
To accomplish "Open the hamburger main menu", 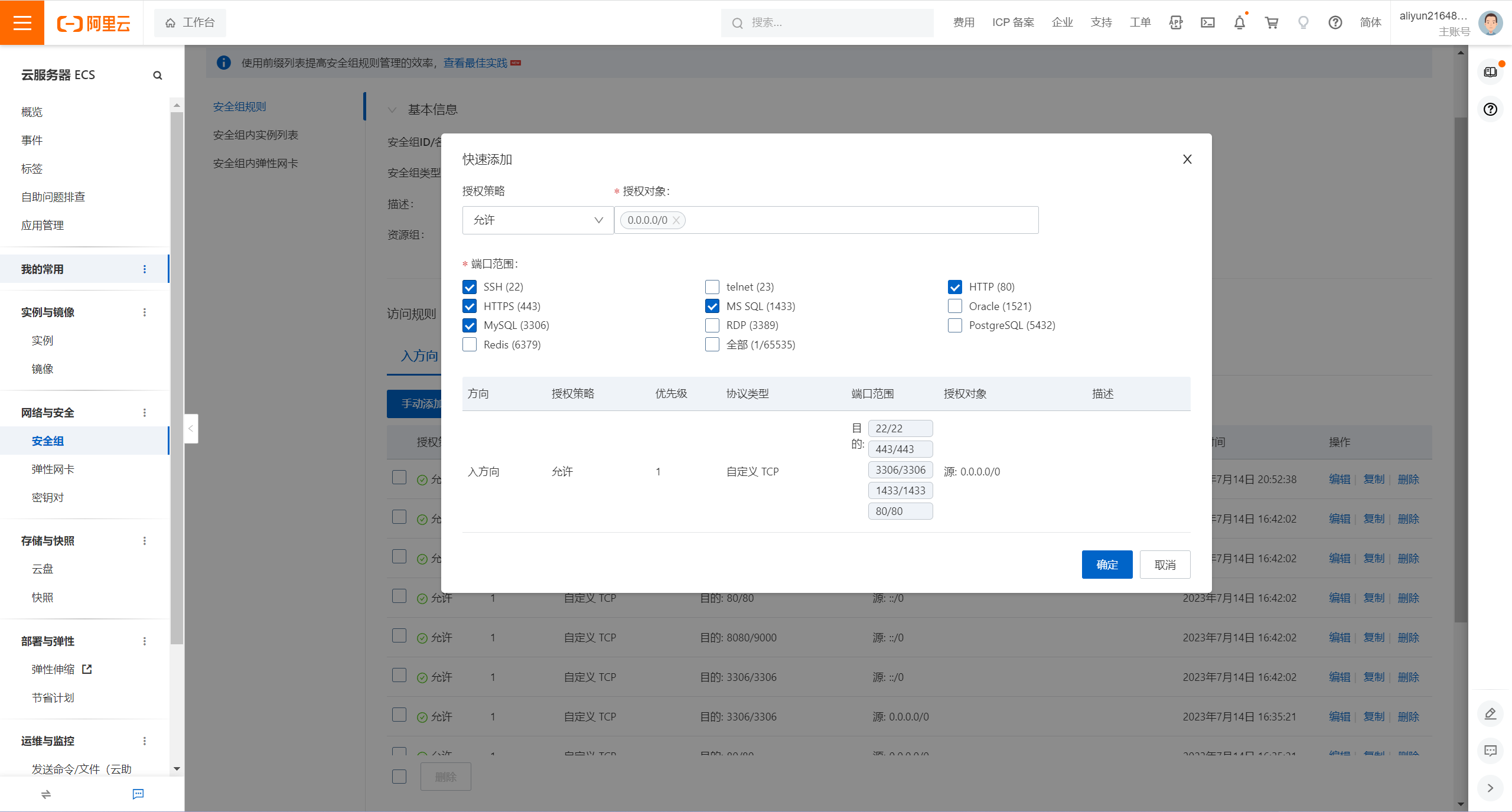I will click(x=22, y=22).
